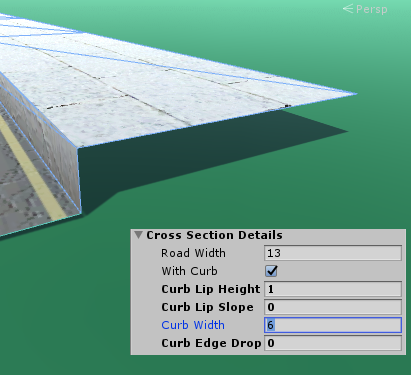This screenshot has height=375, width=411.
Task: Click the With Curb label
Action: click(189, 271)
